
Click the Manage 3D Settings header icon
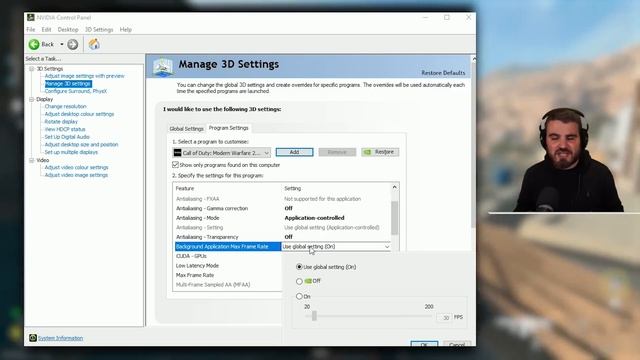click(x=162, y=67)
